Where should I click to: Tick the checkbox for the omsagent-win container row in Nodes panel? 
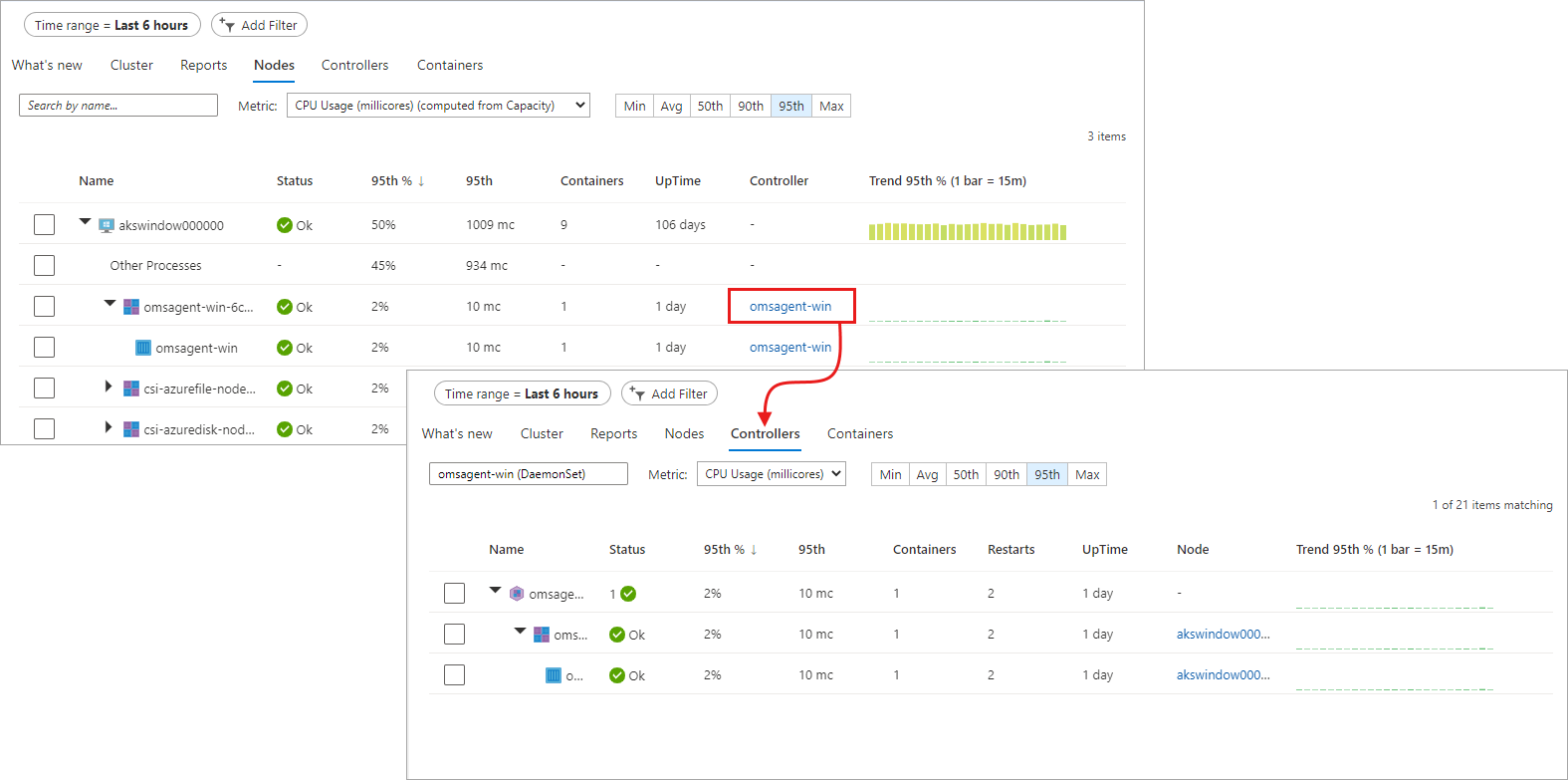pos(44,348)
